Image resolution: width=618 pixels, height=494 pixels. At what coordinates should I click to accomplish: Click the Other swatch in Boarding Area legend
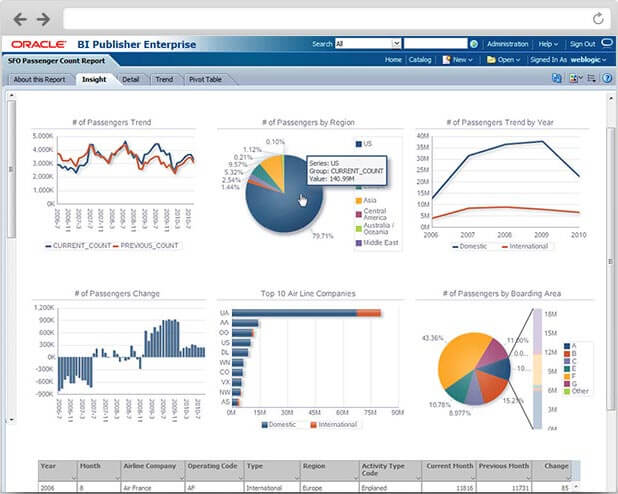point(567,391)
